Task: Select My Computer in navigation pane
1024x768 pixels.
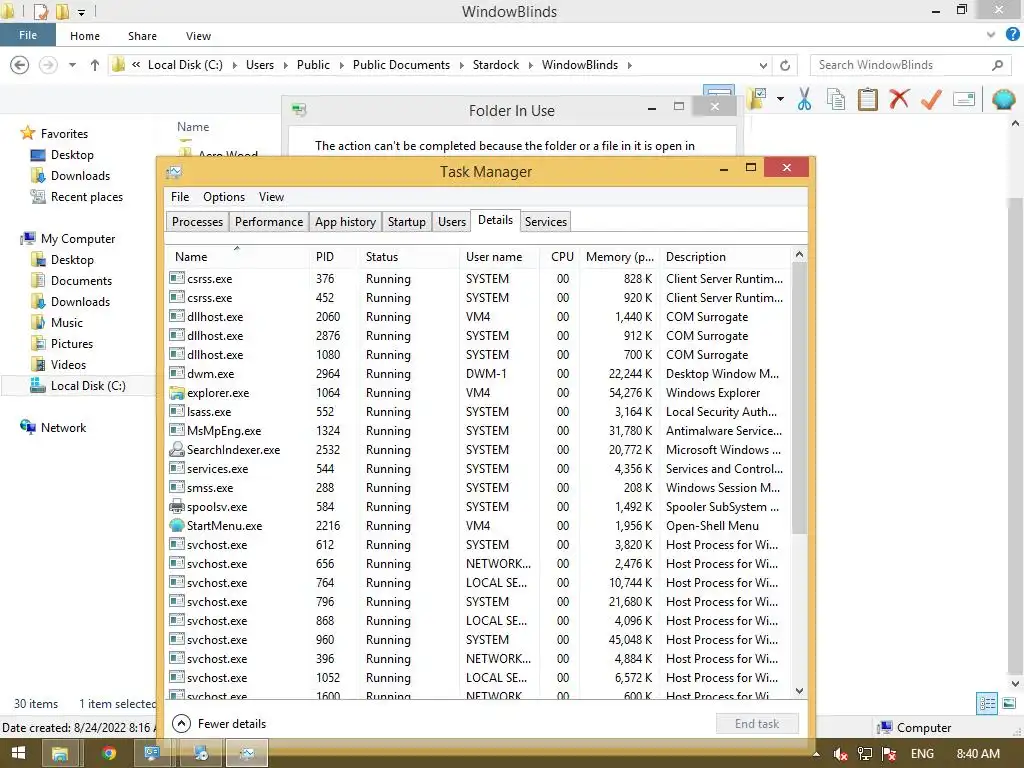Action: click(78, 238)
